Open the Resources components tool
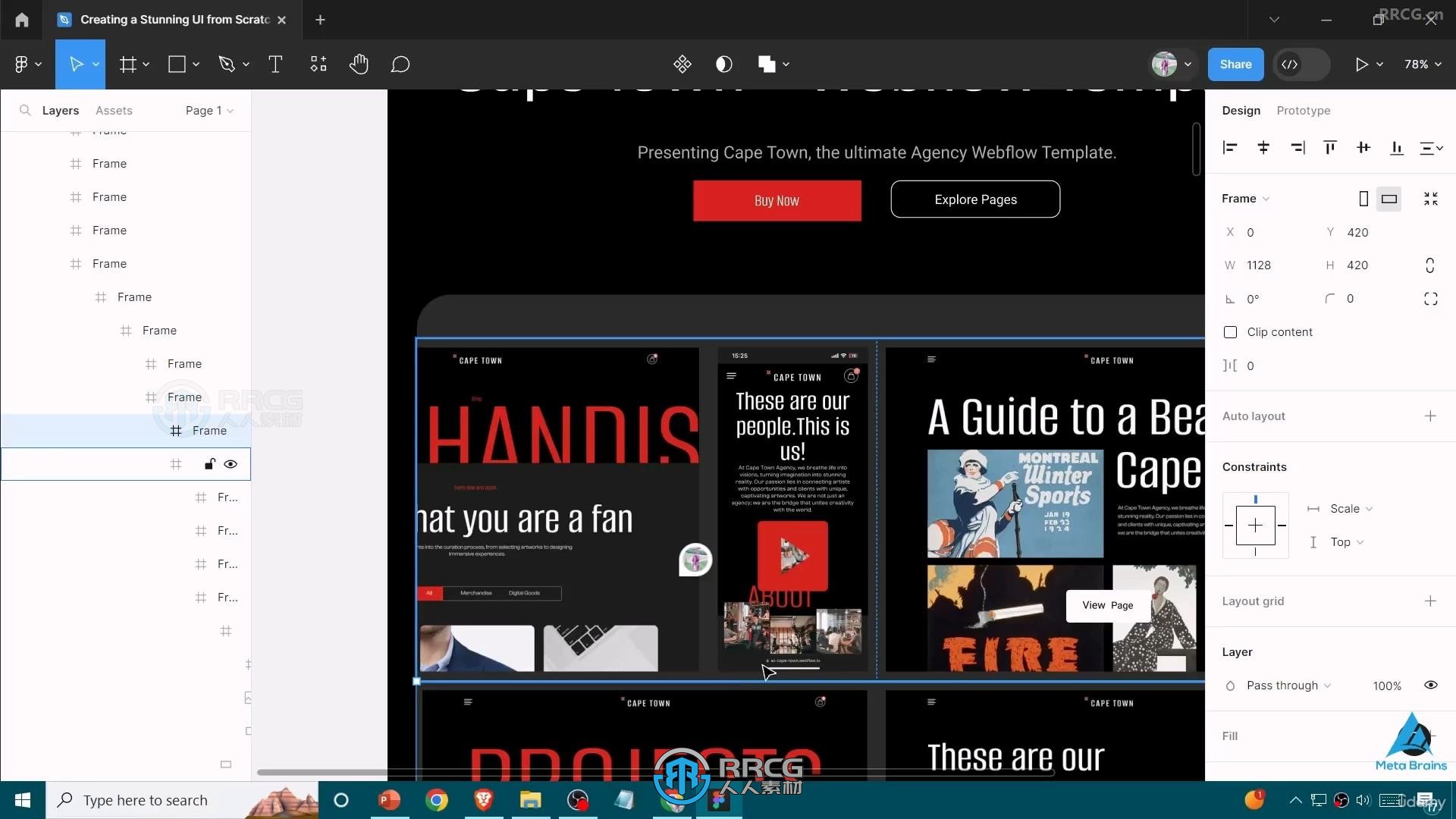This screenshot has width=1456, height=819. 318,64
